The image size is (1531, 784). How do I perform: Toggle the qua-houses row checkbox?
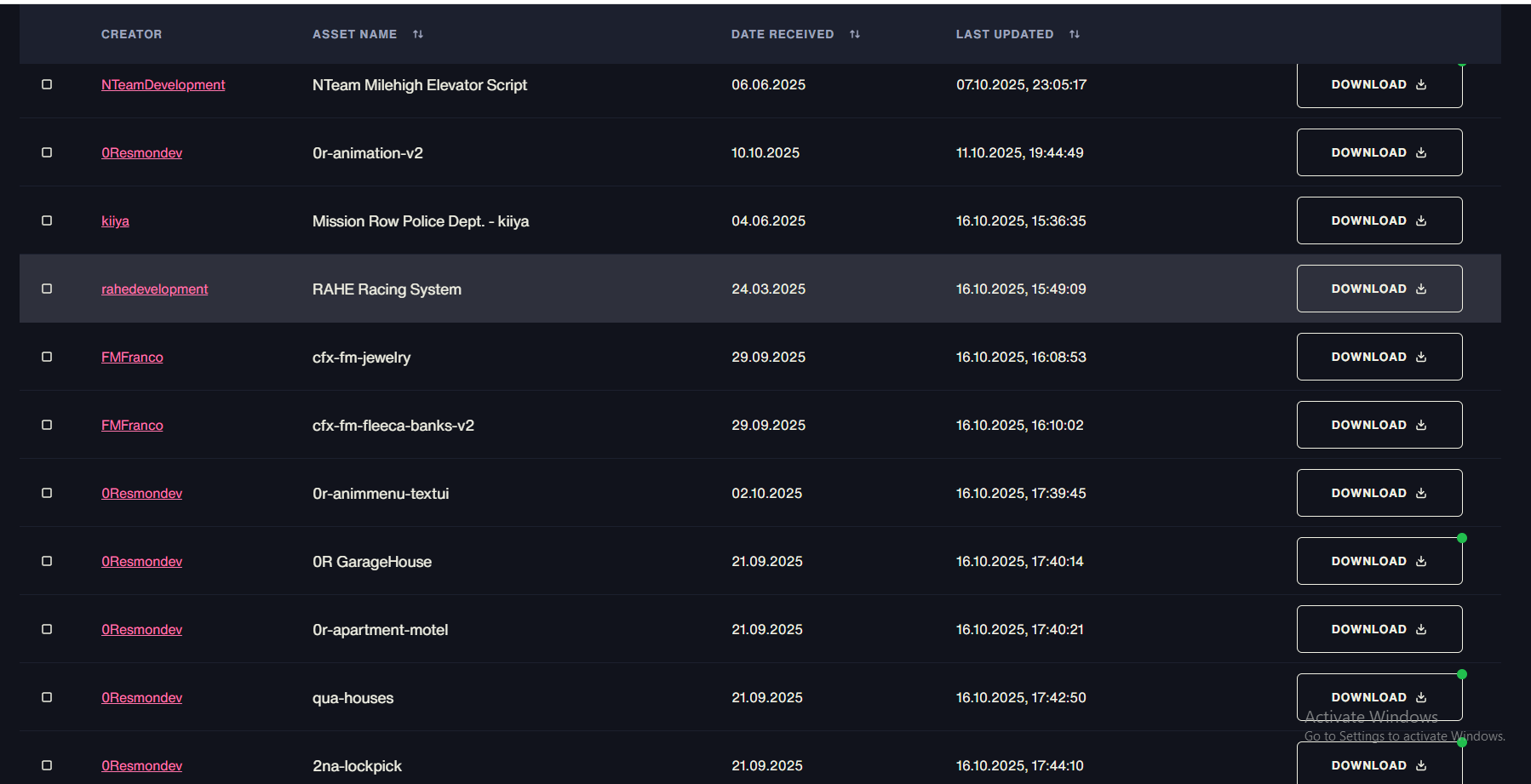click(x=47, y=697)
